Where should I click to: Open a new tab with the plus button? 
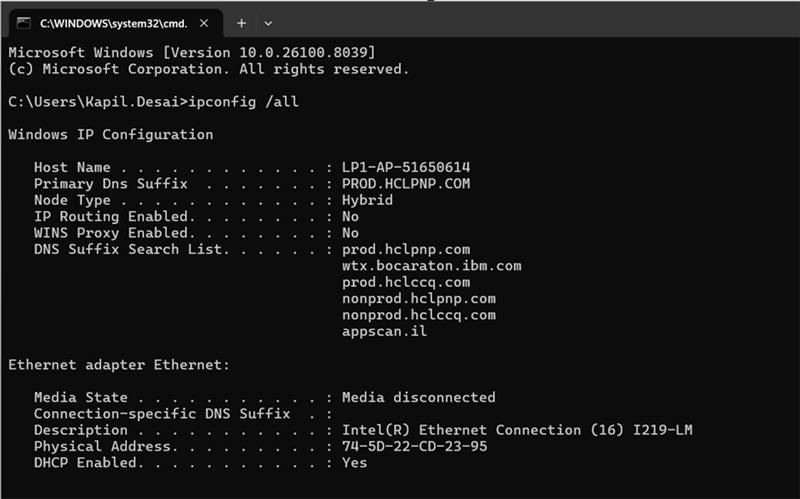click(241, 22)
